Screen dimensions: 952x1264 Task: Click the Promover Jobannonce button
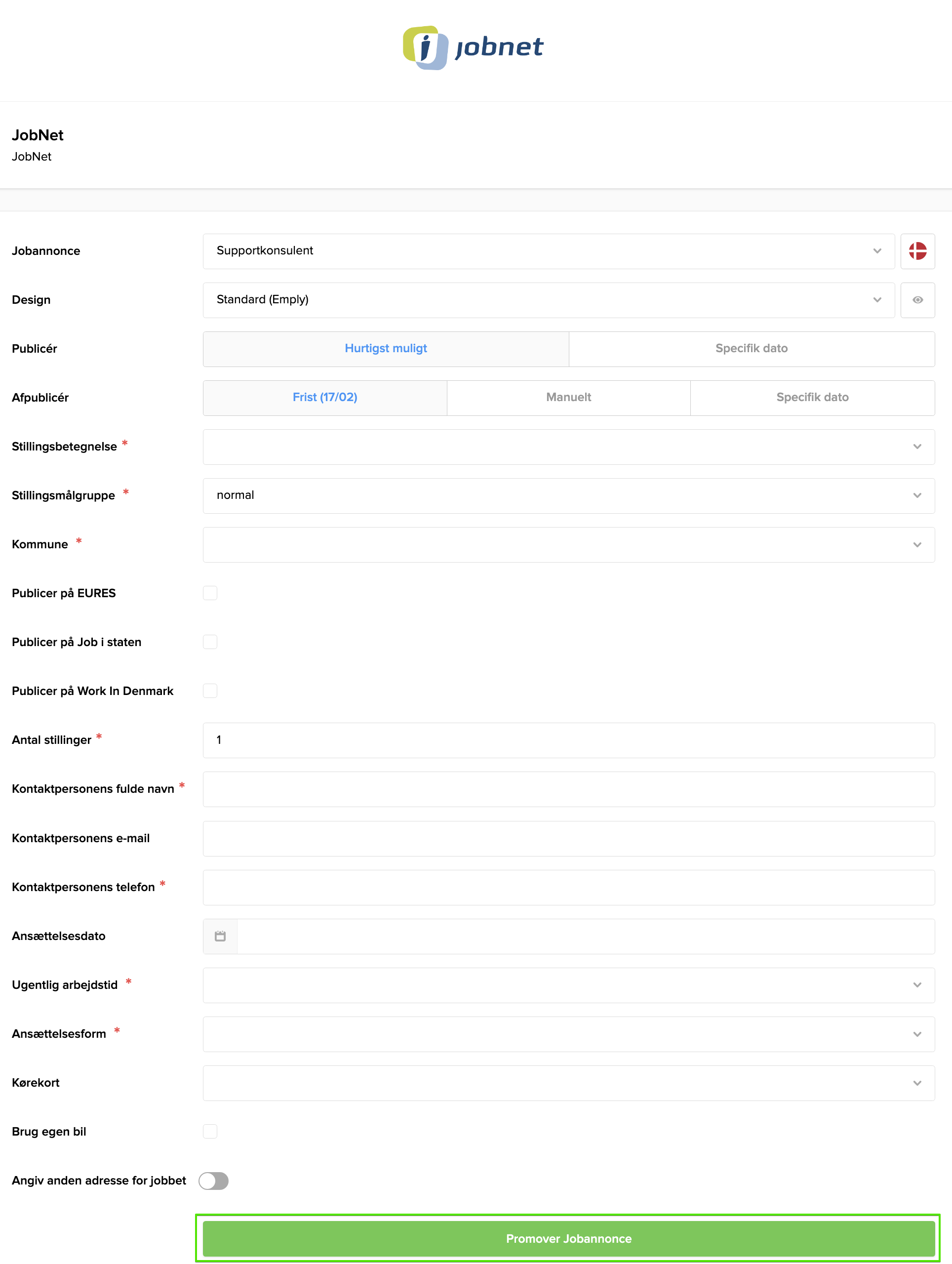pos(569,1239)
